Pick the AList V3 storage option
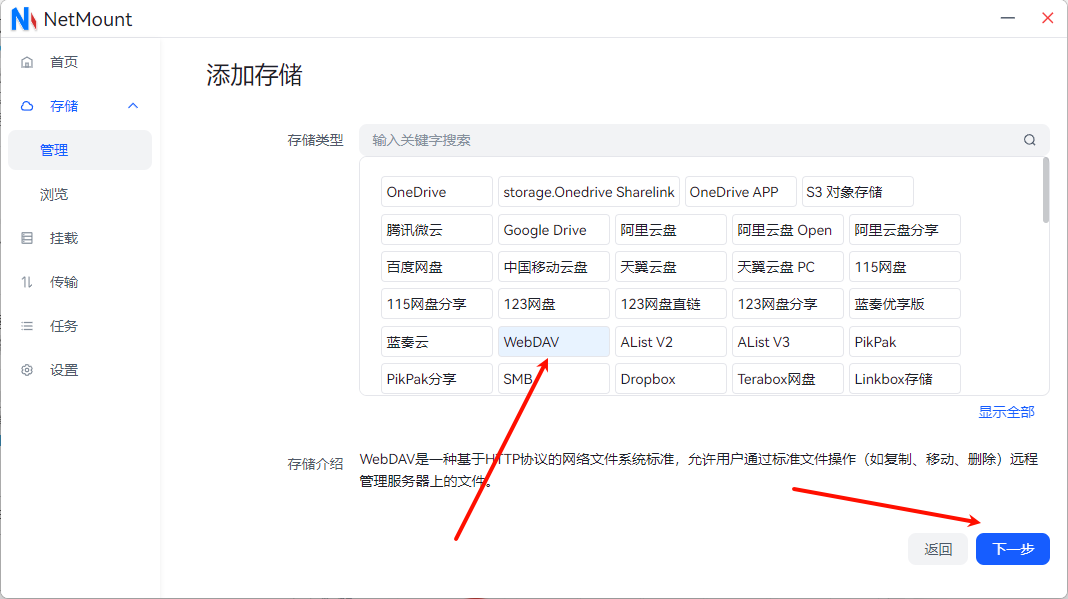Screen dimensions: 1068x599 point(788,341)
